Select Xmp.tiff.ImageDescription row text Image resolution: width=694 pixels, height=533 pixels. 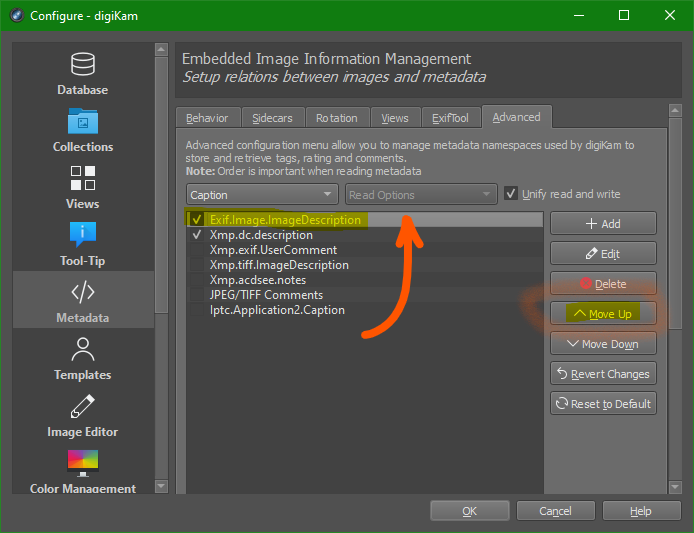click(x=279, y=265)
